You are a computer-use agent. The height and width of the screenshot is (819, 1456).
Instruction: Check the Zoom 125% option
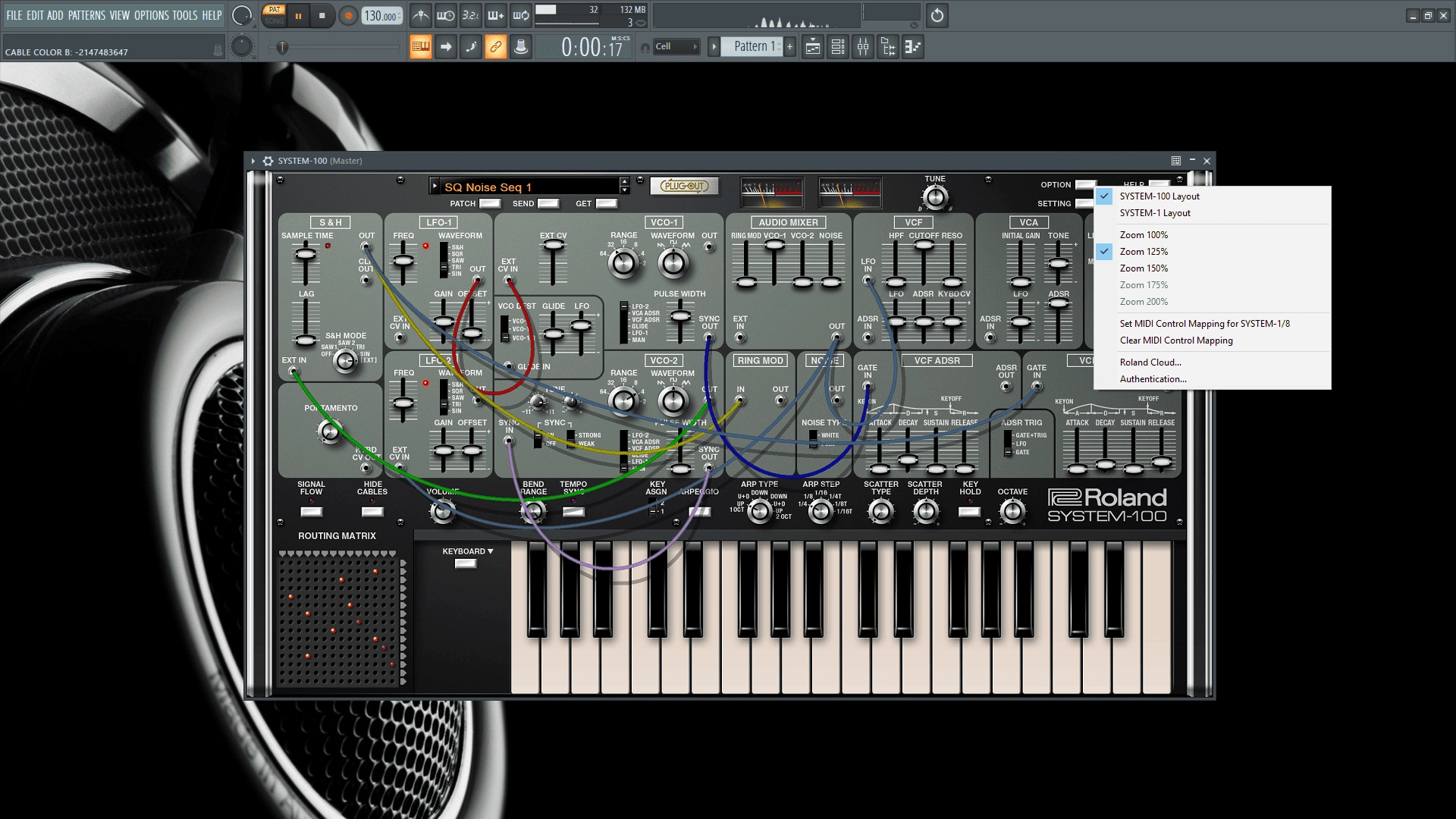coord(1213,251)
